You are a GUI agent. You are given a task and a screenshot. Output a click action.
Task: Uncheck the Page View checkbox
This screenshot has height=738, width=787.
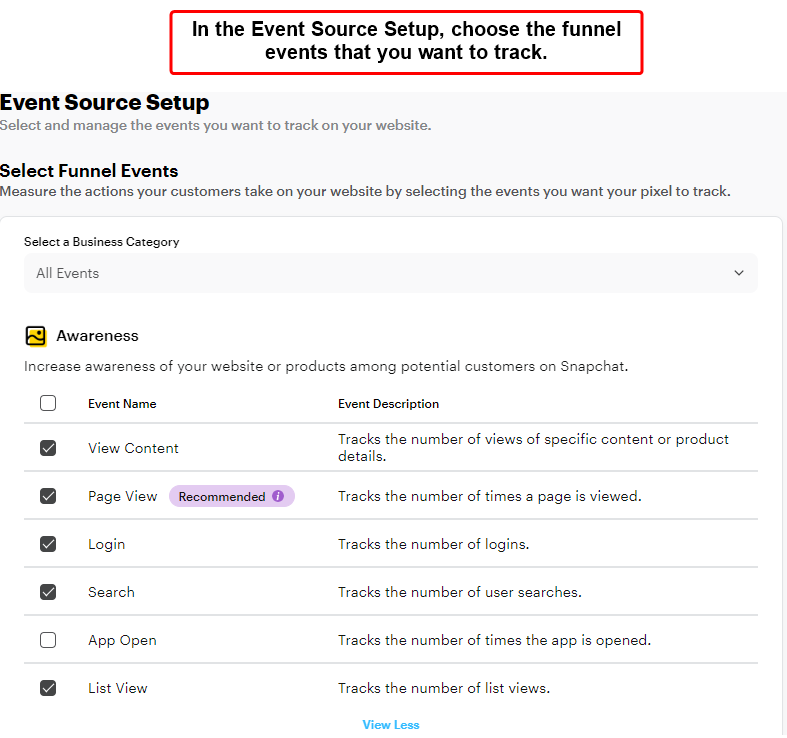click(48, 496)
